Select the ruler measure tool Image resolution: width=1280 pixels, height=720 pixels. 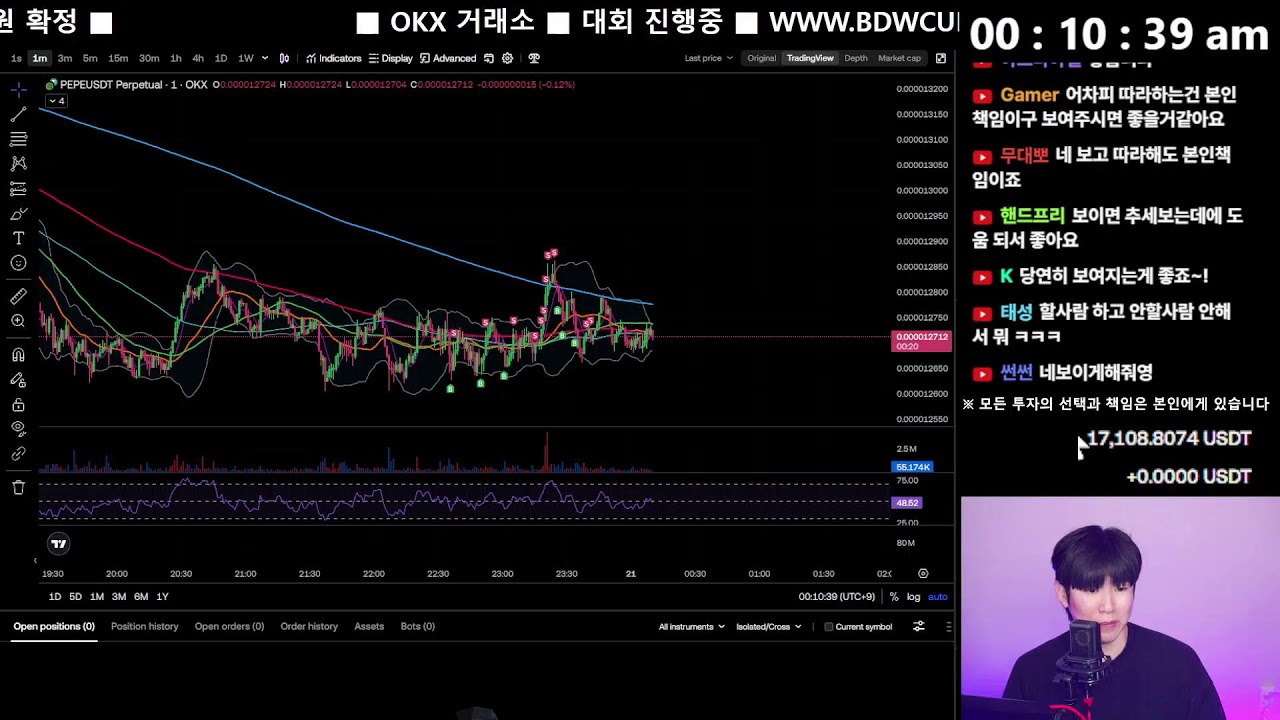pyautogui.click(x=18, y=296)
